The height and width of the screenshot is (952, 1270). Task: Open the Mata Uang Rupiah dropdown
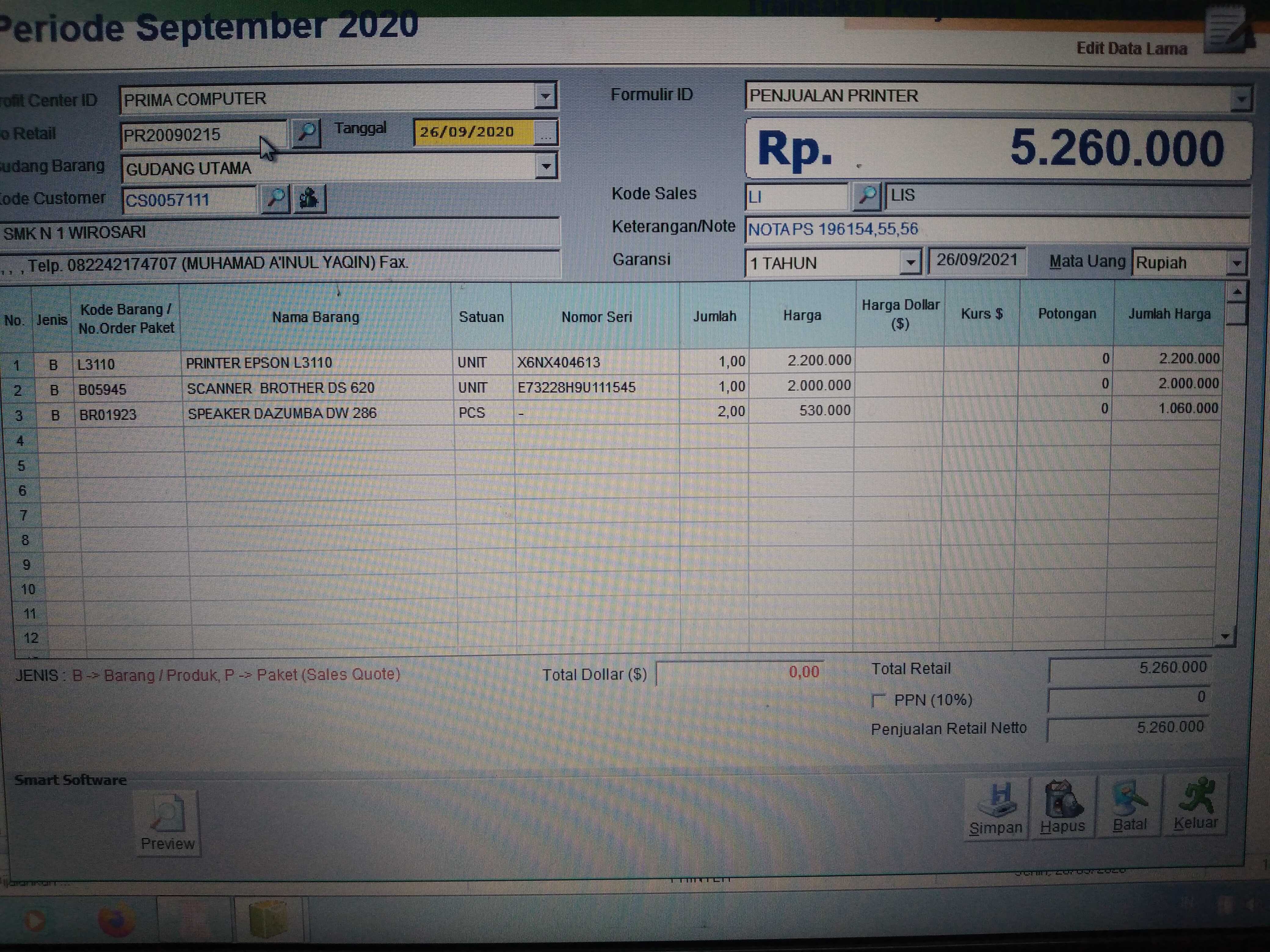point(1236,263)
